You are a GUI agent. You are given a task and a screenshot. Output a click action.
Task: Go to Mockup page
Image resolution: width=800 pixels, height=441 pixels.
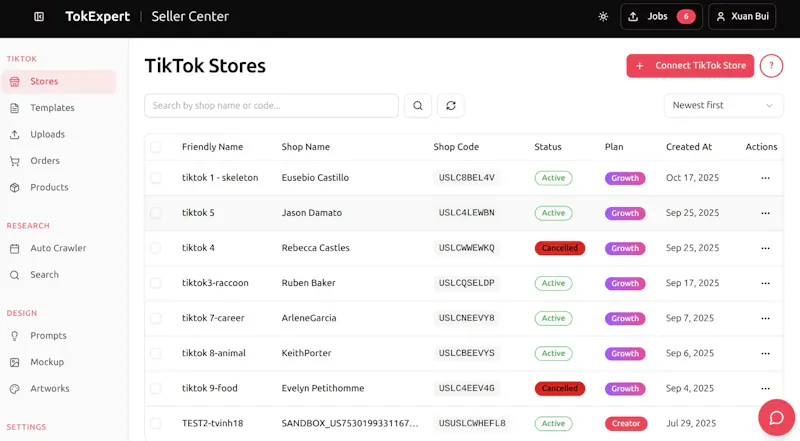(x=59, y=362)
